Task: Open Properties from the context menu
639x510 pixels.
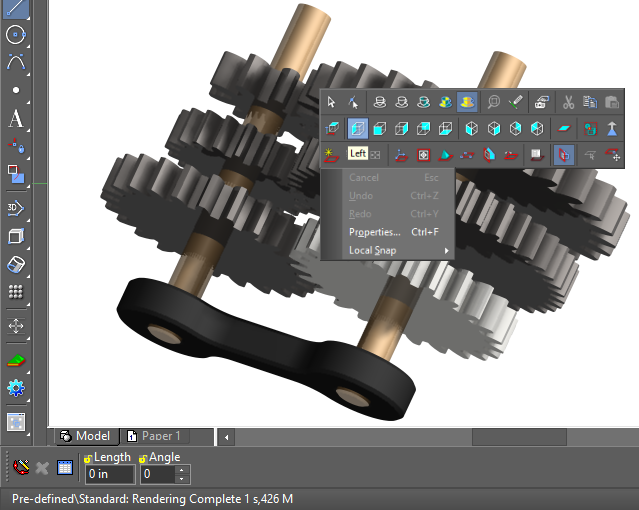Action: coord(374,232)
